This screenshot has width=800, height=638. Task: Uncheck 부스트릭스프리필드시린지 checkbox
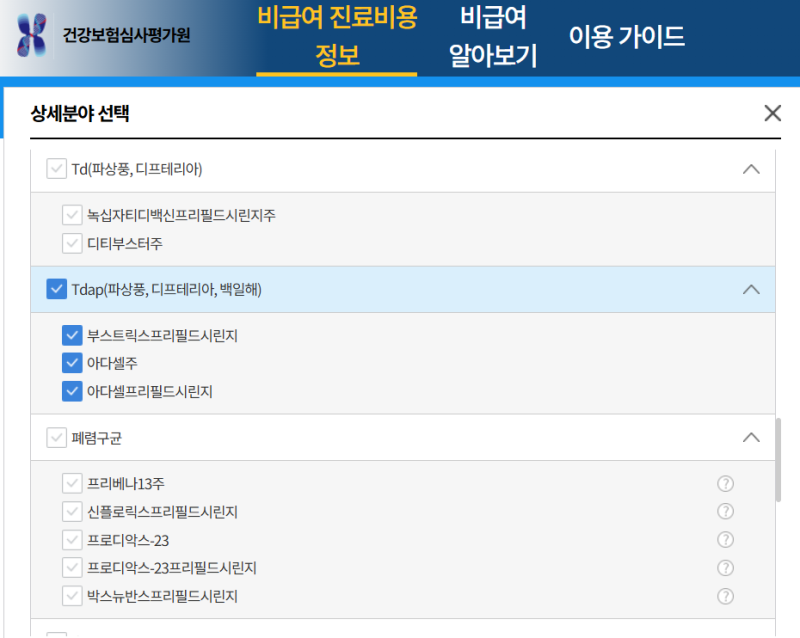72,335
